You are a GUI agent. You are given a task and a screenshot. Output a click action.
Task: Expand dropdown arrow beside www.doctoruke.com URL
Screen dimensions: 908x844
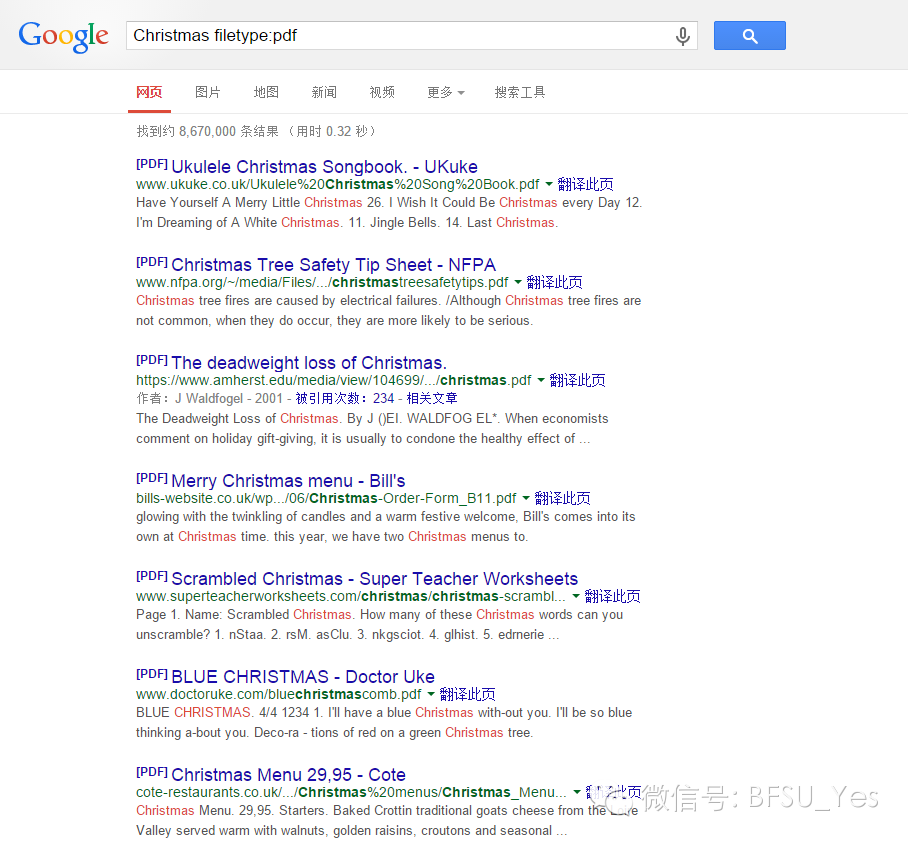coord(431,694)
